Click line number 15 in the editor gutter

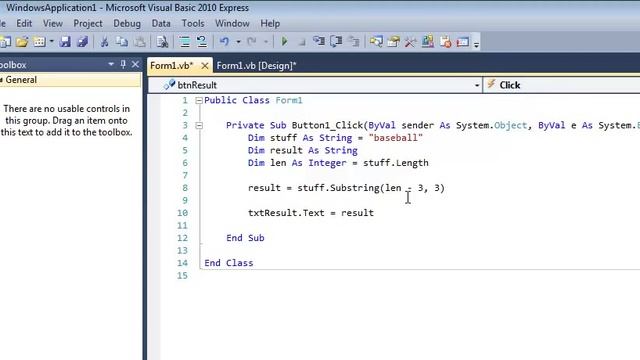coord(182,276)
